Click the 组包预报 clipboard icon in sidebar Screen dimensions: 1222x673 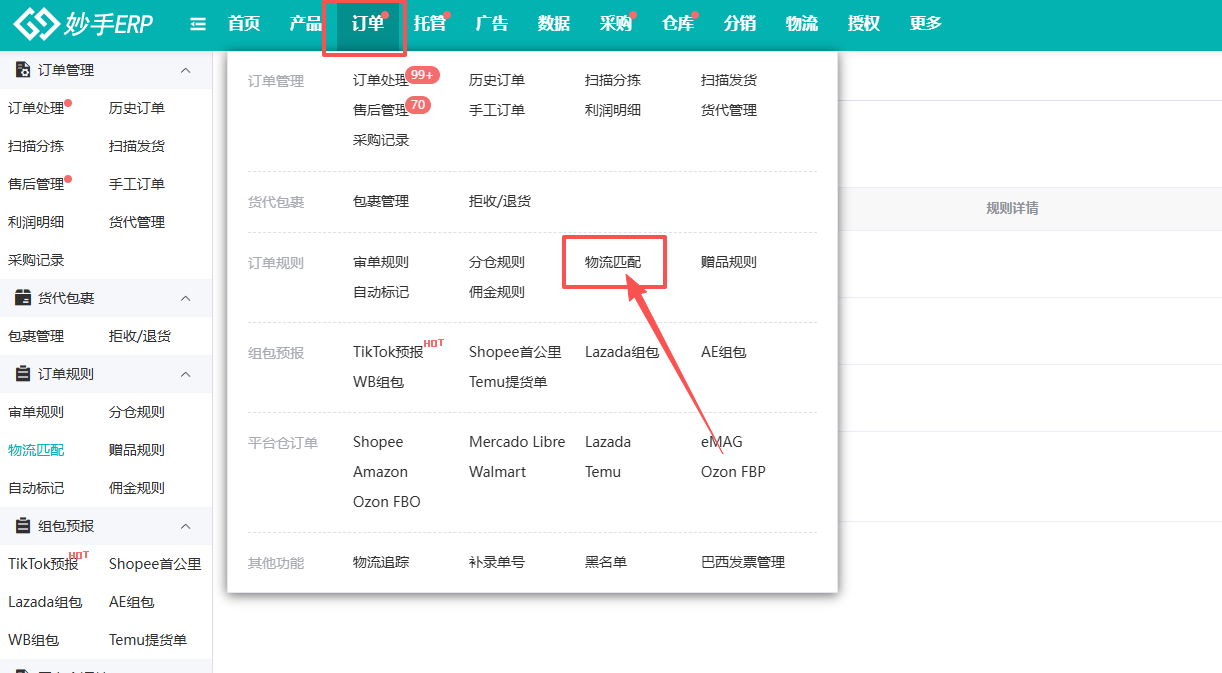23,526
